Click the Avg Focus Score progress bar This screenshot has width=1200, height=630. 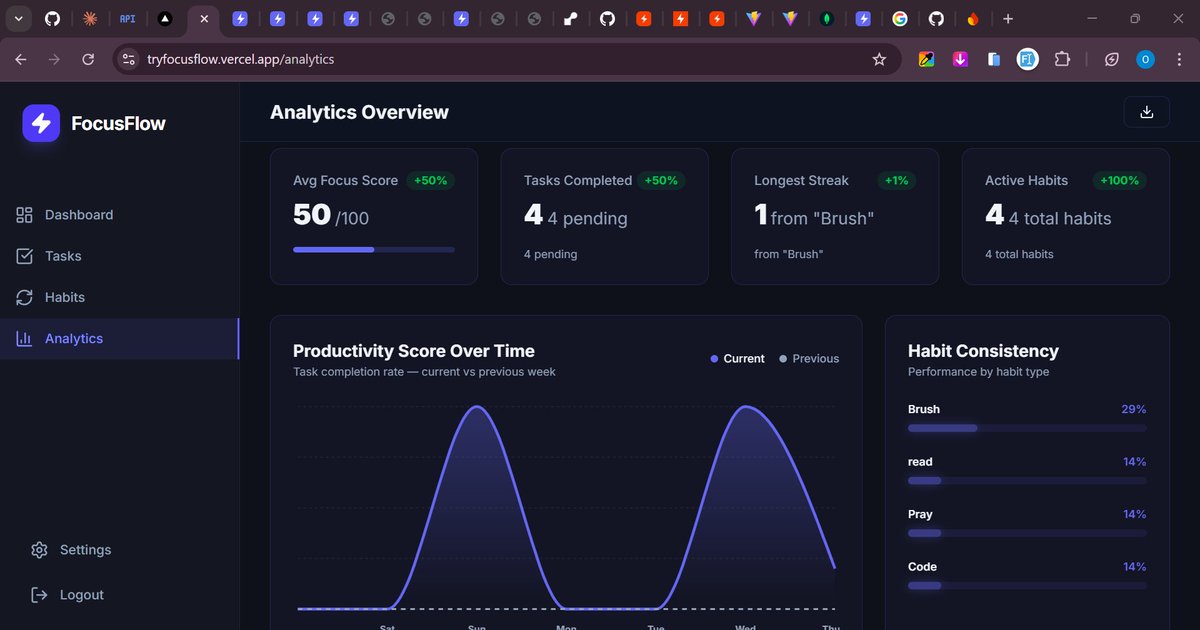coord(373,249)
